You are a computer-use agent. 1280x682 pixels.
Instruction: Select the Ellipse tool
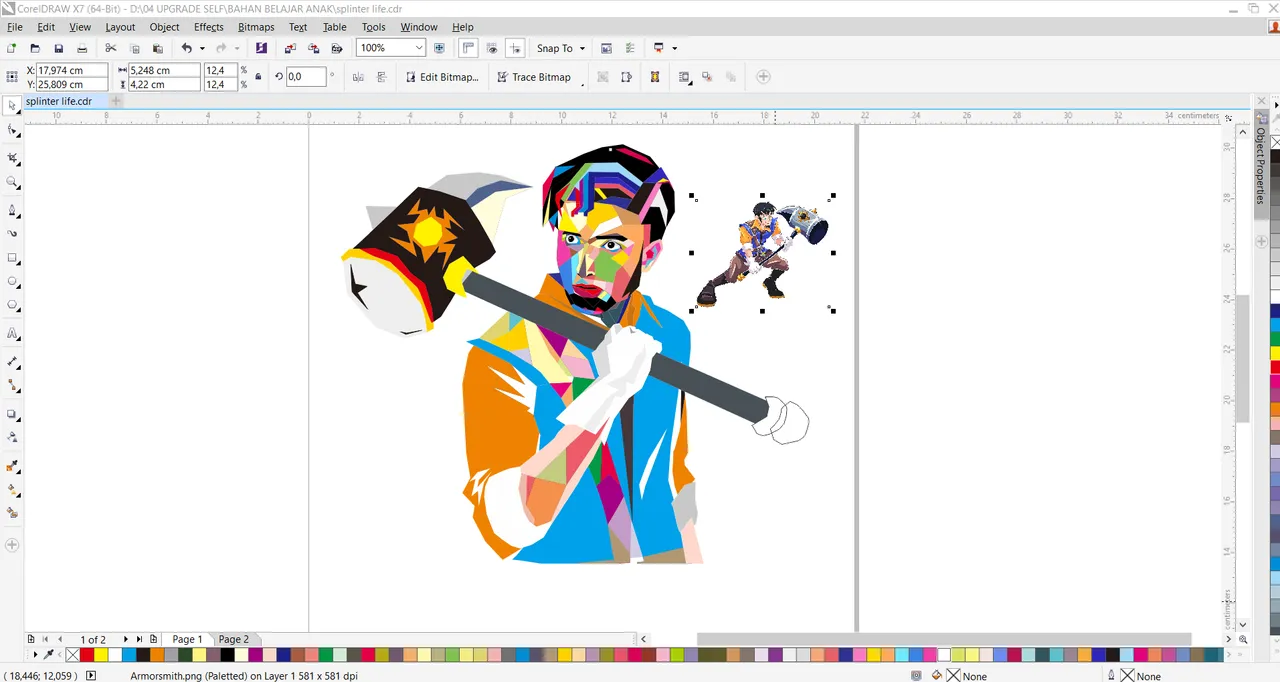click(x=13, y=282)
